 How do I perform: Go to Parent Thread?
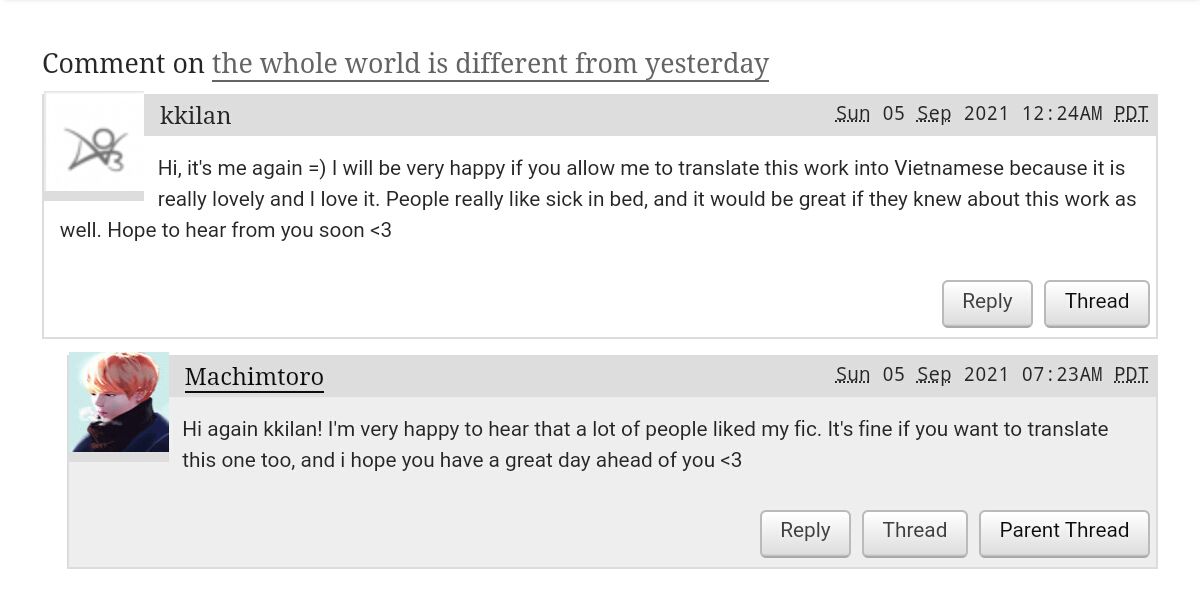coord(1064,531)
